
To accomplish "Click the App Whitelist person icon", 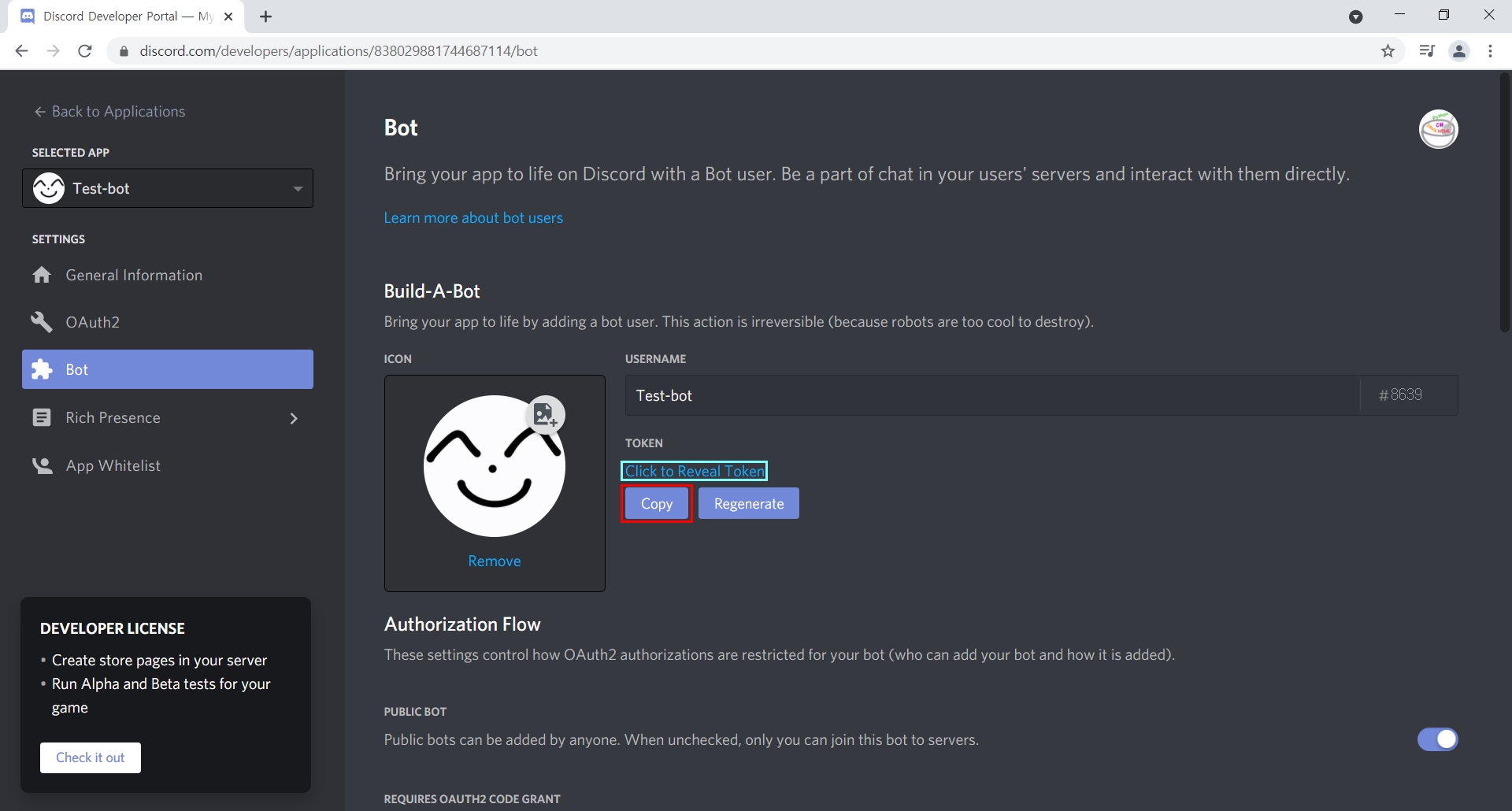I will point(42,465).
